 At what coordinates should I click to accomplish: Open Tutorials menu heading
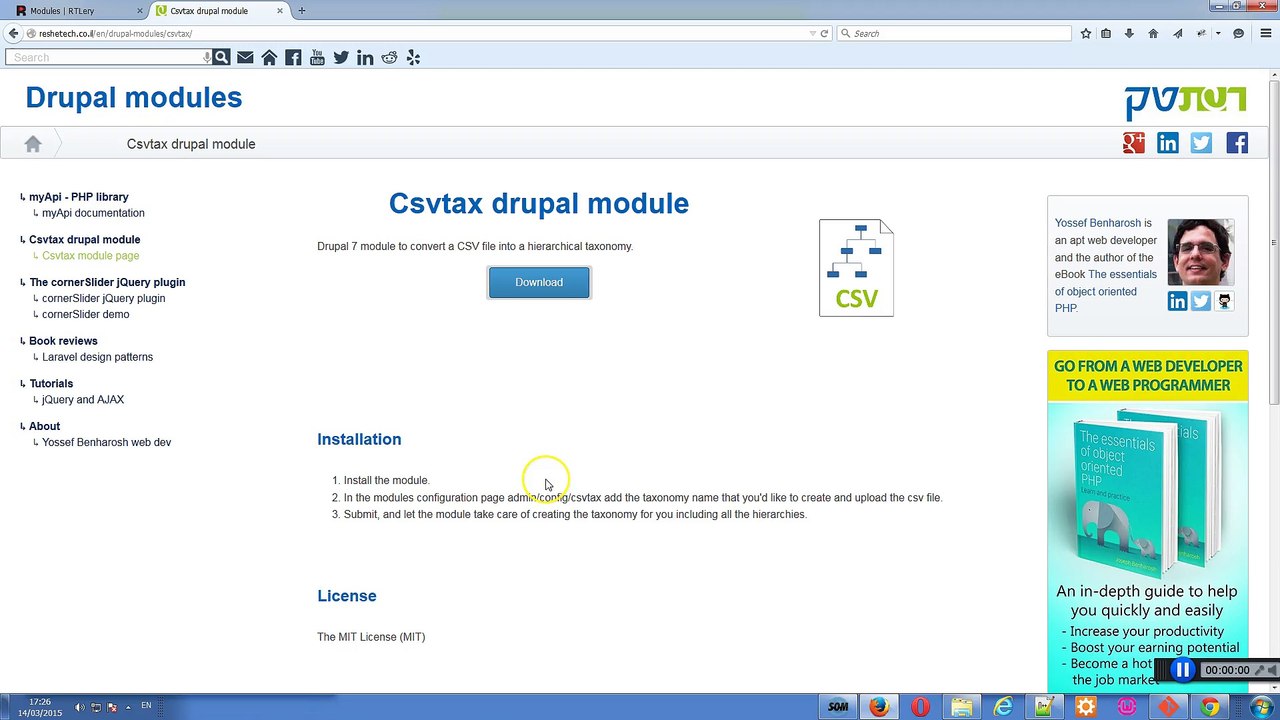click(51, 384)
